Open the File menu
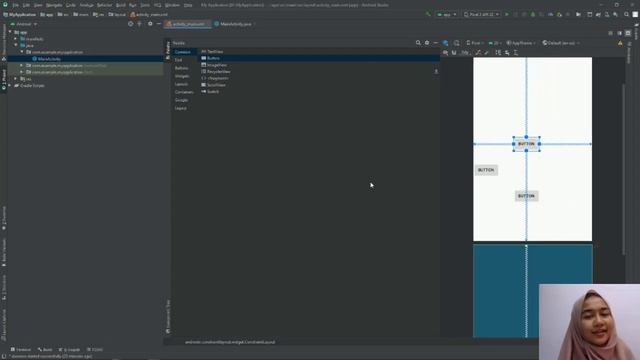640x360 pixels. click(x=16, y=5)
